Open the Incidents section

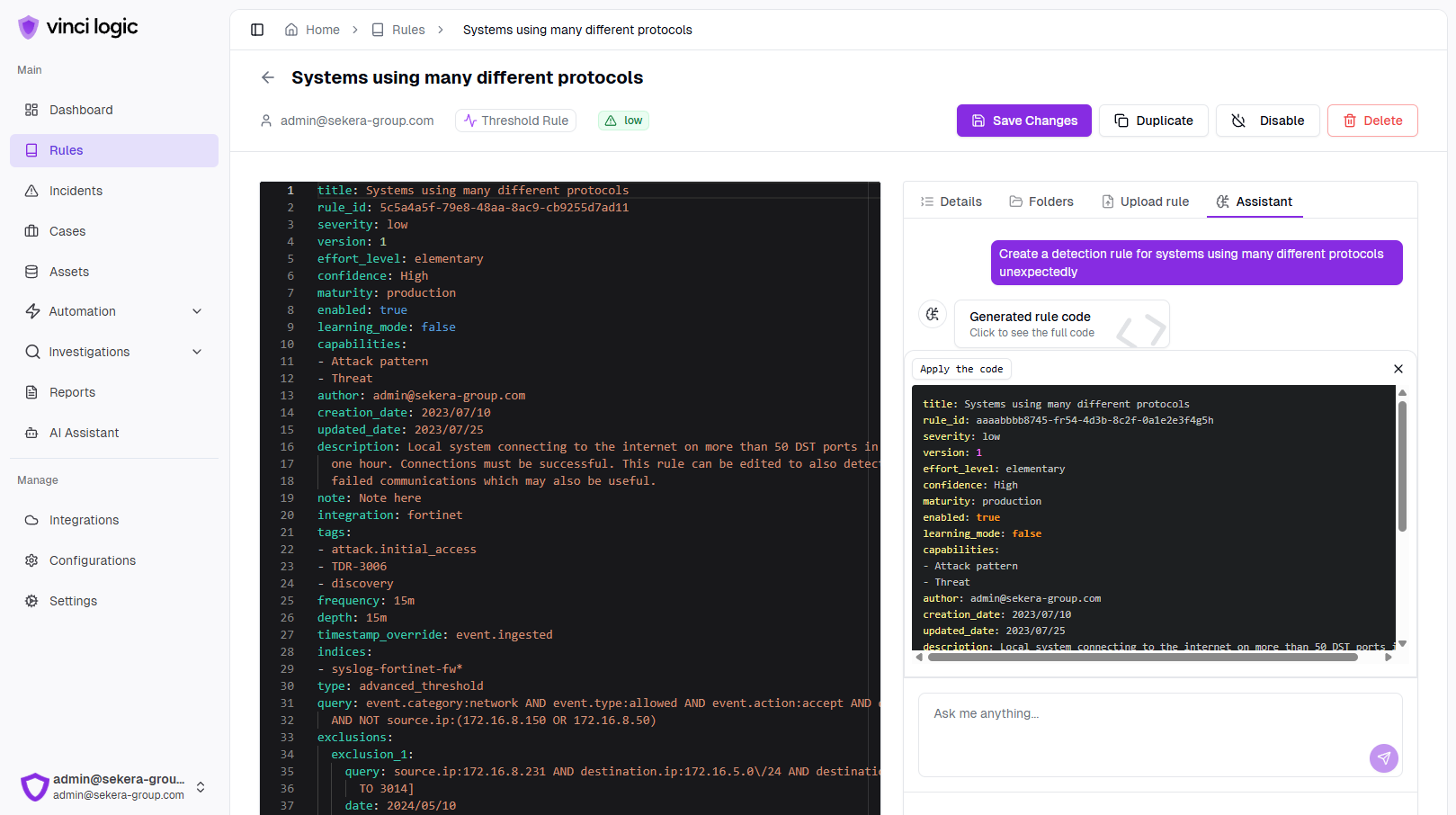click(x=76, y=191)
